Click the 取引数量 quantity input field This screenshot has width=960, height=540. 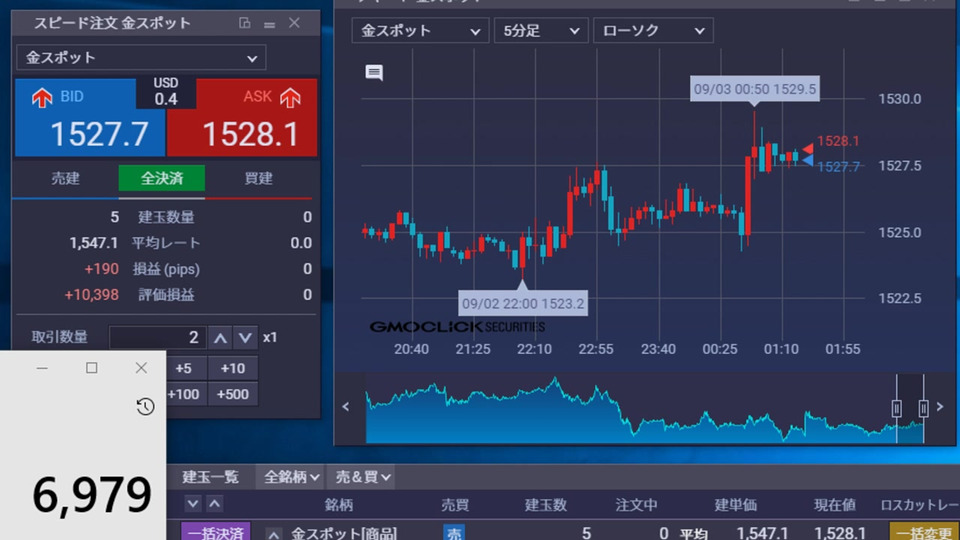(x=157, y=337)
